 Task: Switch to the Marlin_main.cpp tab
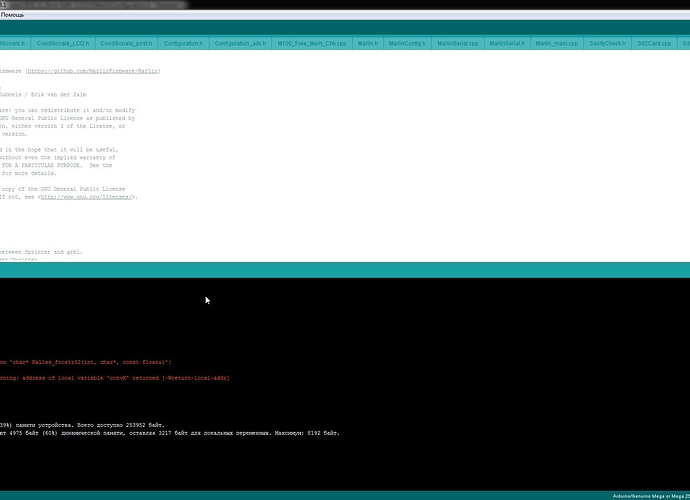point(557,44)
